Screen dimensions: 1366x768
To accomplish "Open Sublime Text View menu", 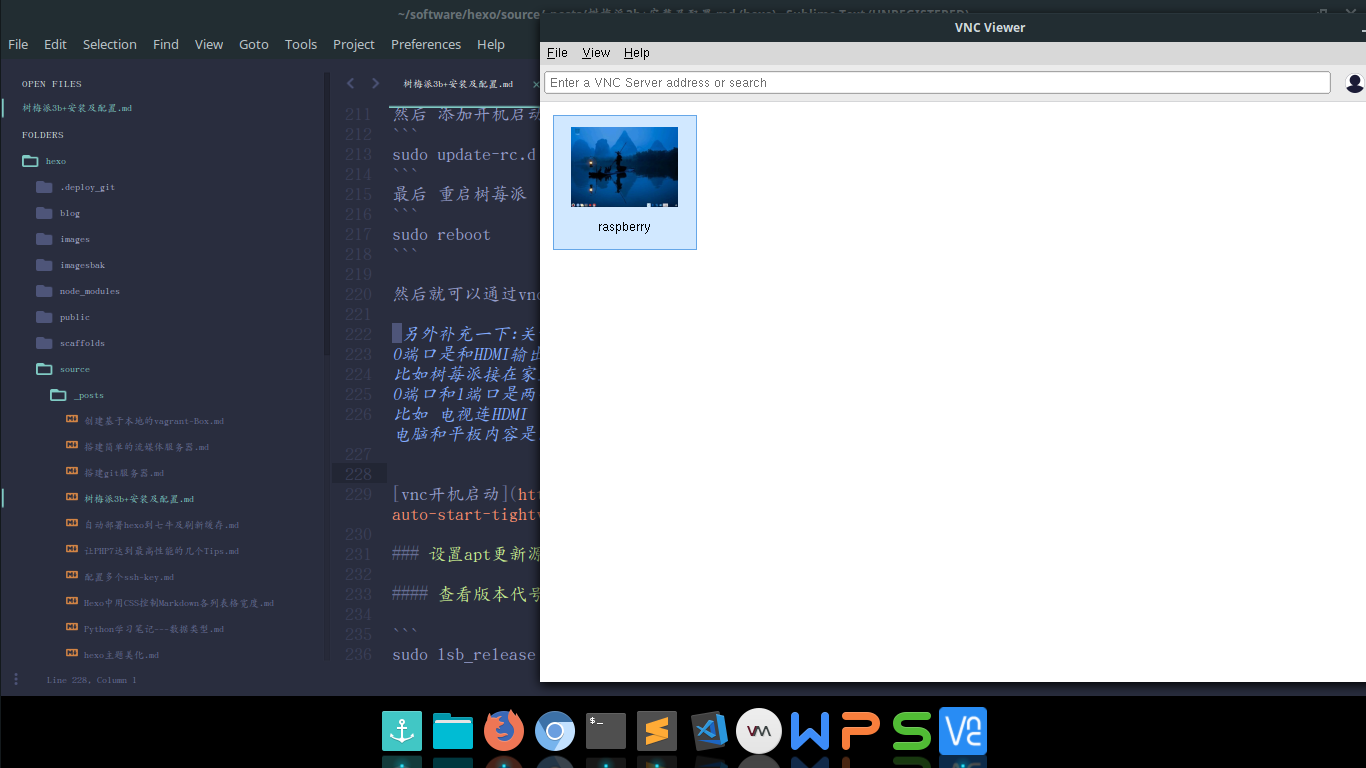I will (209, 44).
